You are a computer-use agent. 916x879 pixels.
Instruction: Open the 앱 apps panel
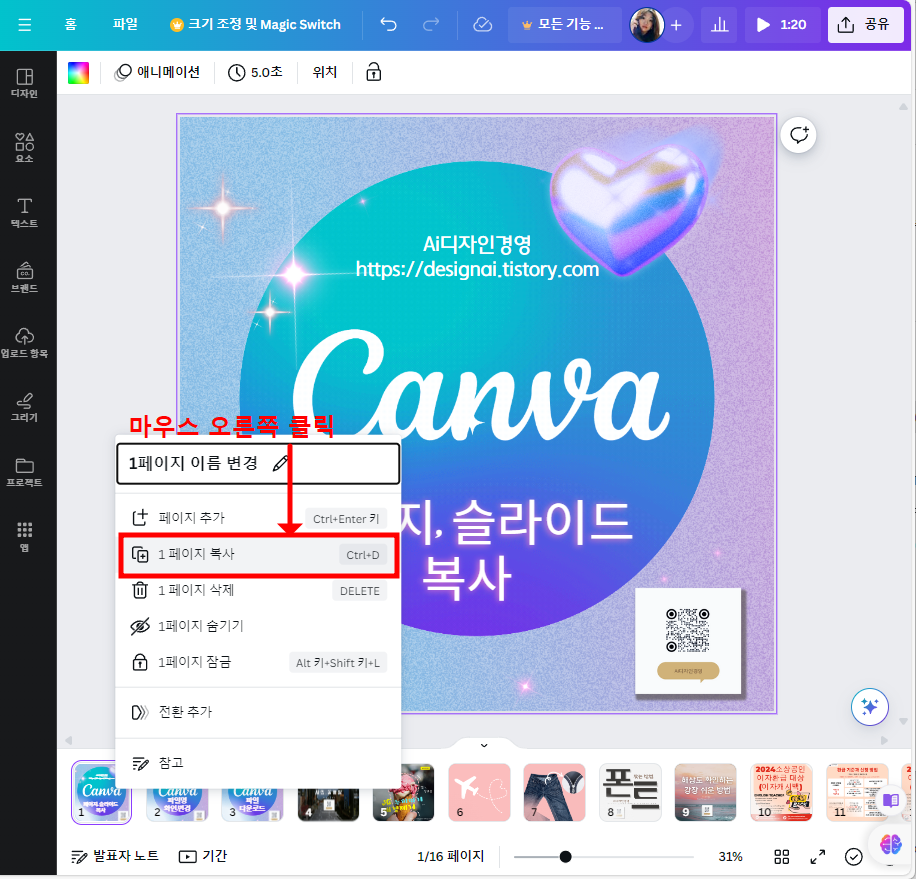point(25,537)
